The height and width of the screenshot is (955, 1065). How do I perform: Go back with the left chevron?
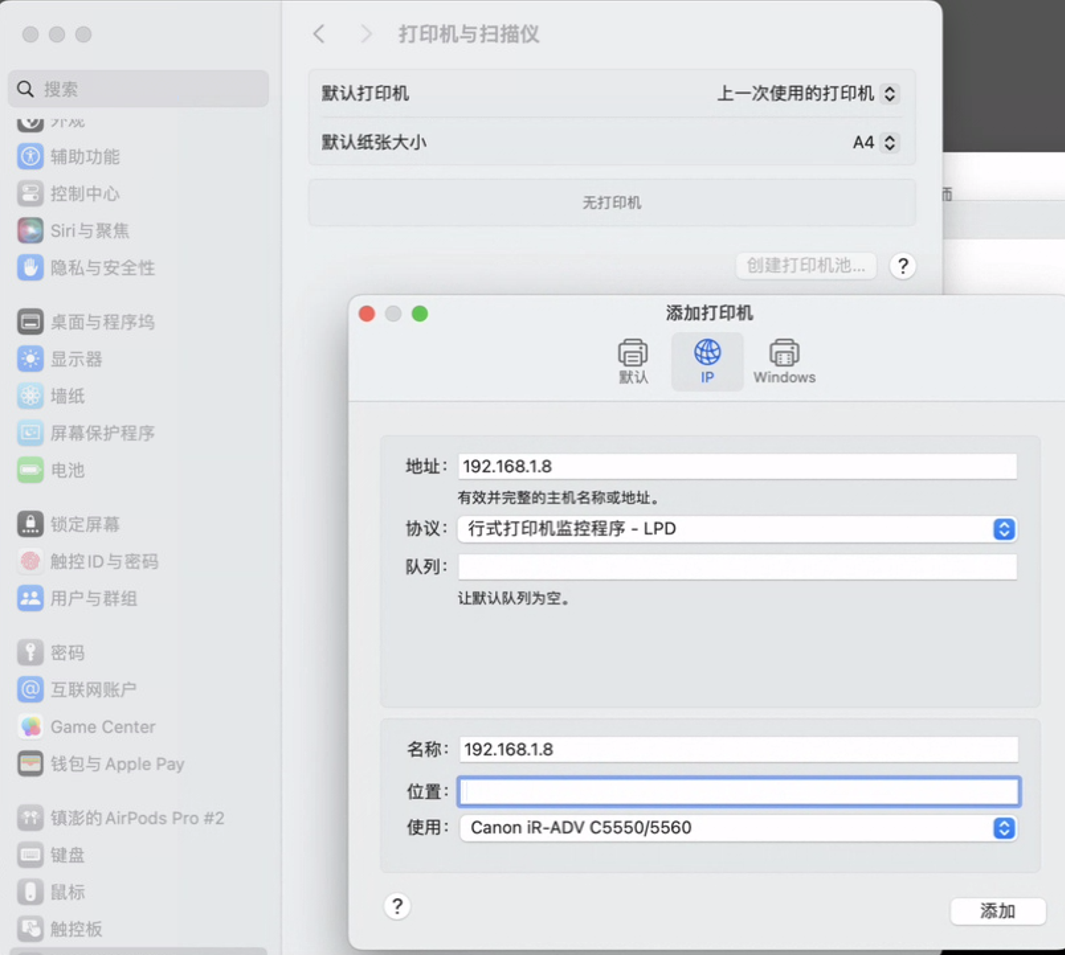click(319, 34)
